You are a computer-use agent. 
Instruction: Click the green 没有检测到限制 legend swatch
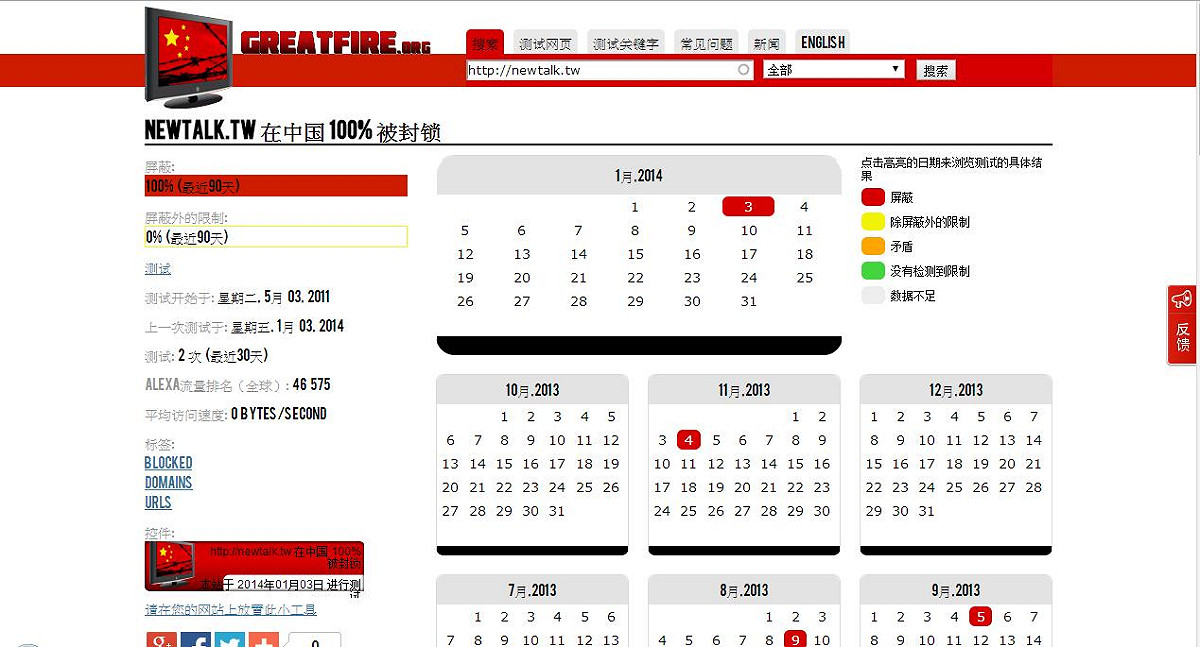click(x=873, y=271)
